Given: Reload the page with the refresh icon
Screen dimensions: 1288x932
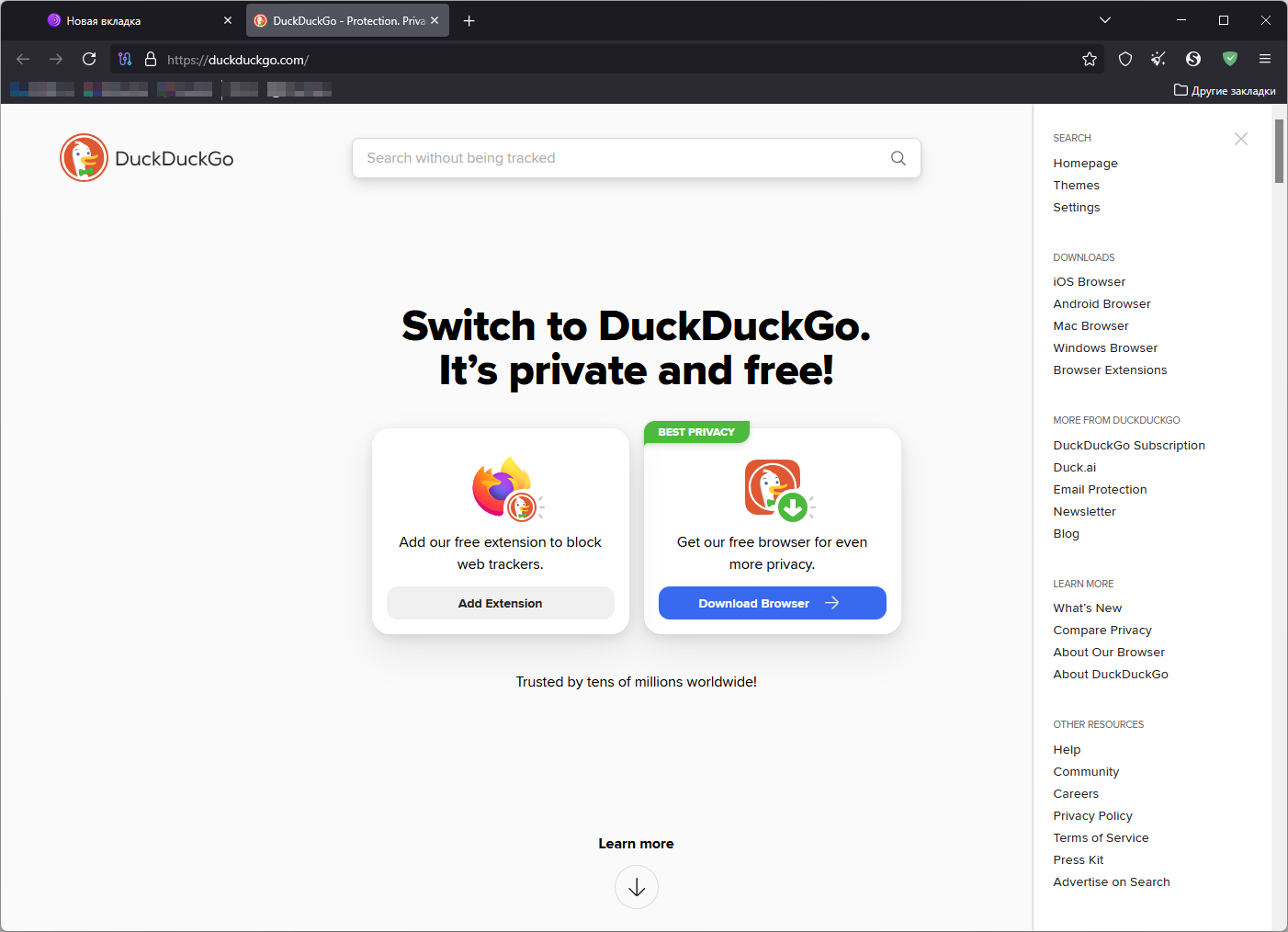Looking at the screenshot, I should pos(89,59).
